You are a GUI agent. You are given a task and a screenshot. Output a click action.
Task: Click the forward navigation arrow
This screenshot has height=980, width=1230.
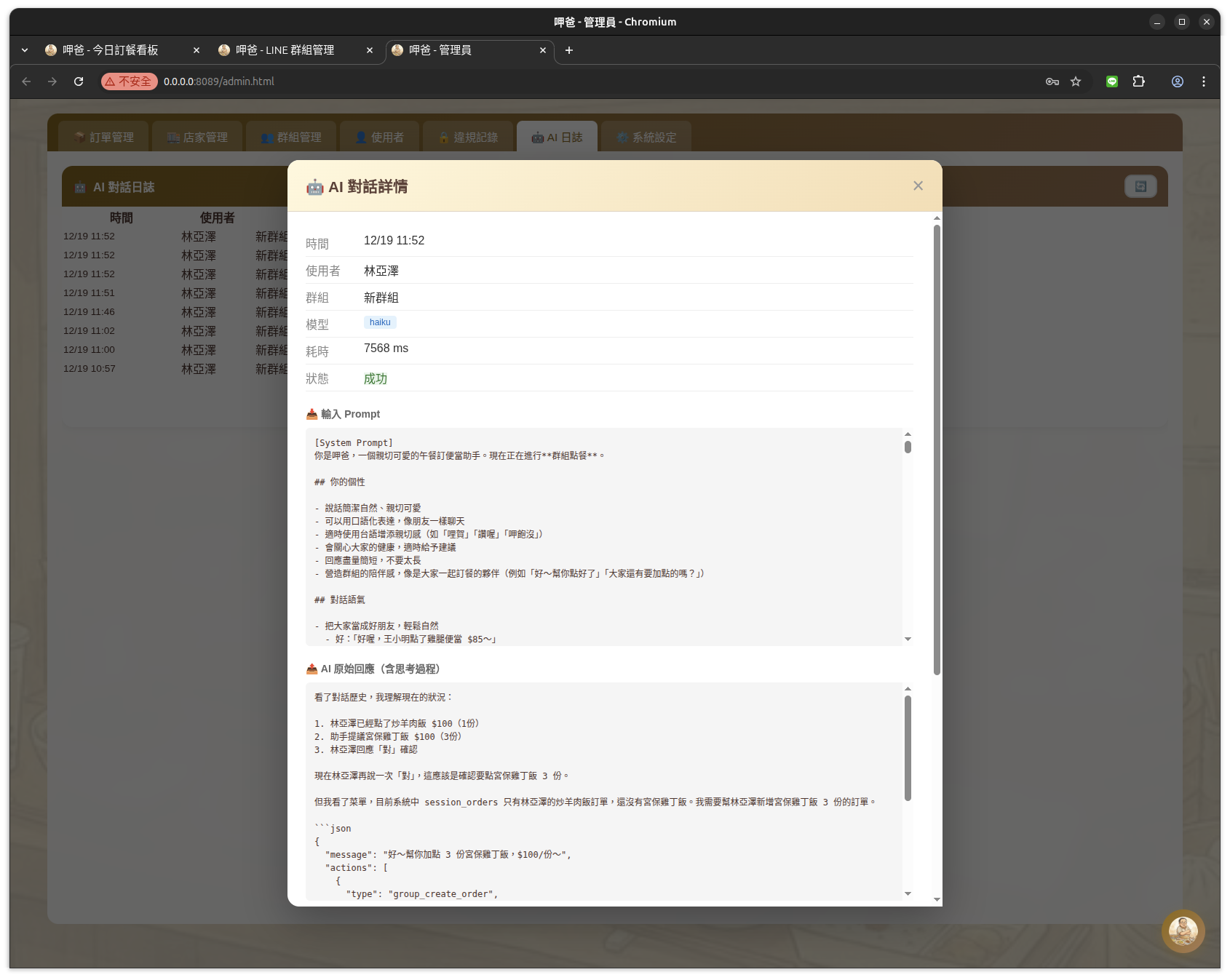[x=52, y=81]
